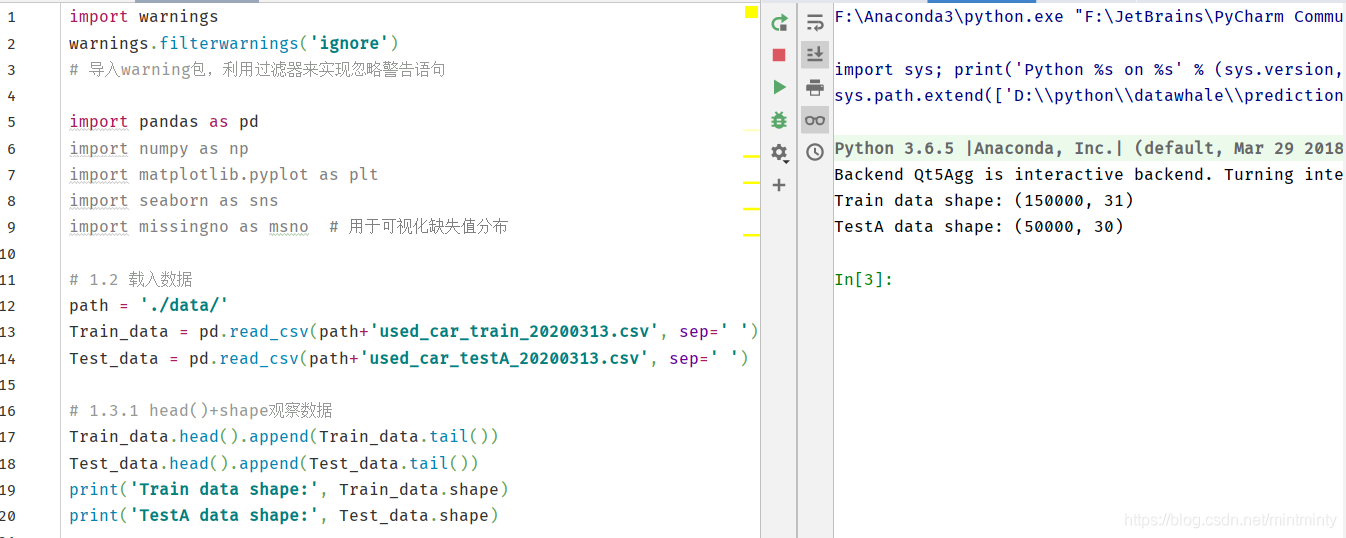Click warning stripe mark beside line 6
1346x538 pixels.
[x=751, y=156]
